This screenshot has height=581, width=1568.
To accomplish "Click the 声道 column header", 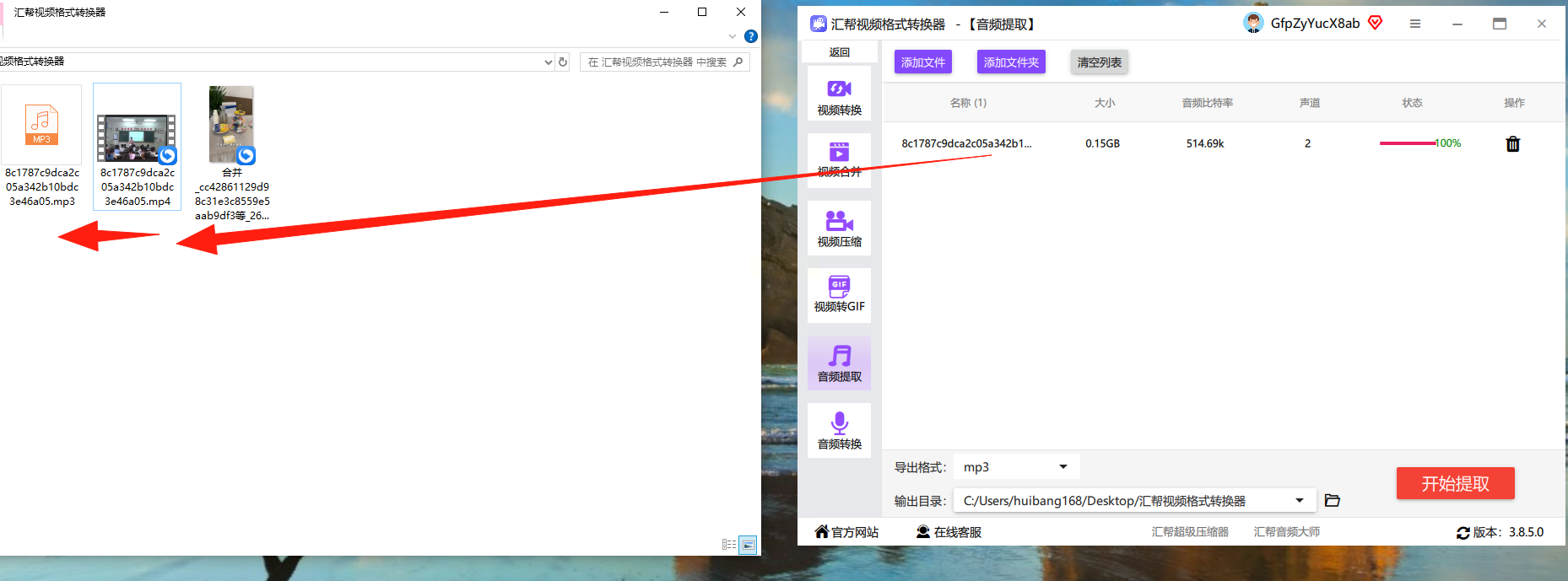I will coord(1310,103).
